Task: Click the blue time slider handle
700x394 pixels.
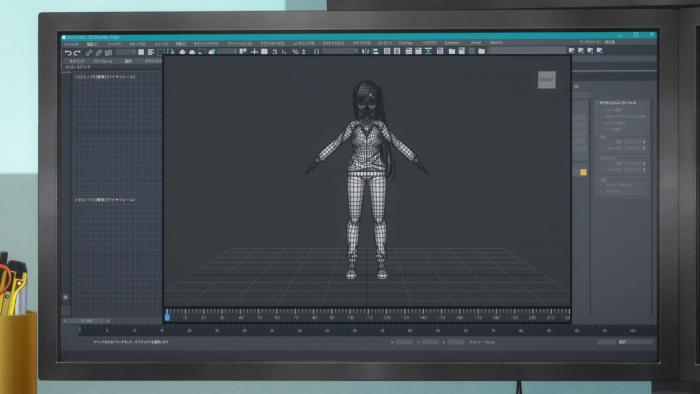Action: [167, 315]
